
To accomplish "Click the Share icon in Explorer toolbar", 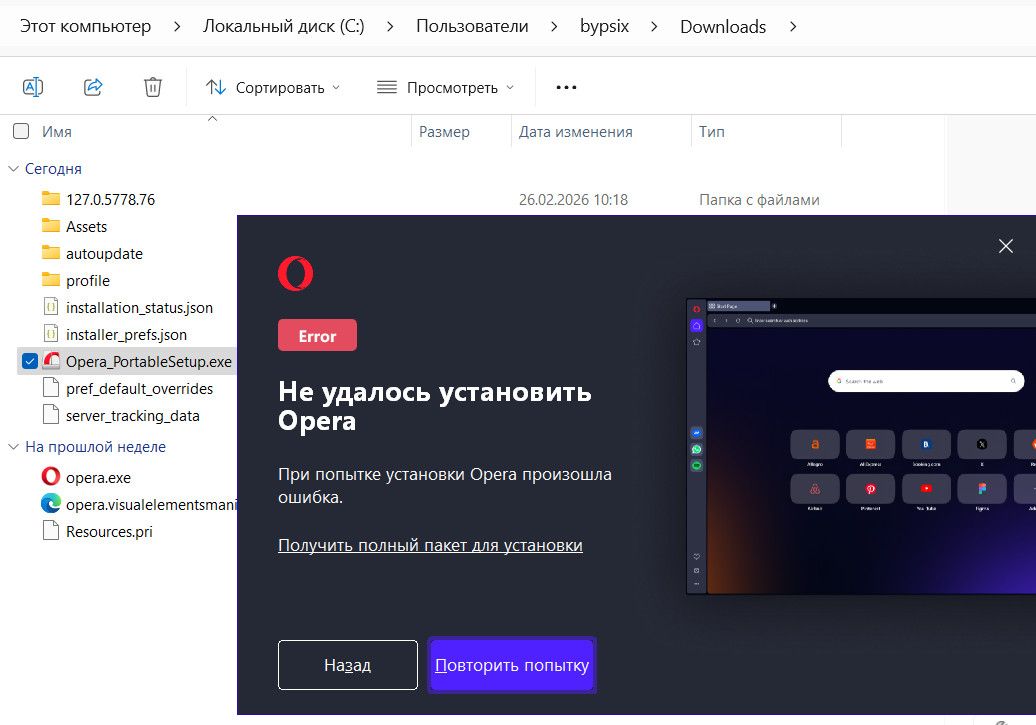I will point(93,87).
